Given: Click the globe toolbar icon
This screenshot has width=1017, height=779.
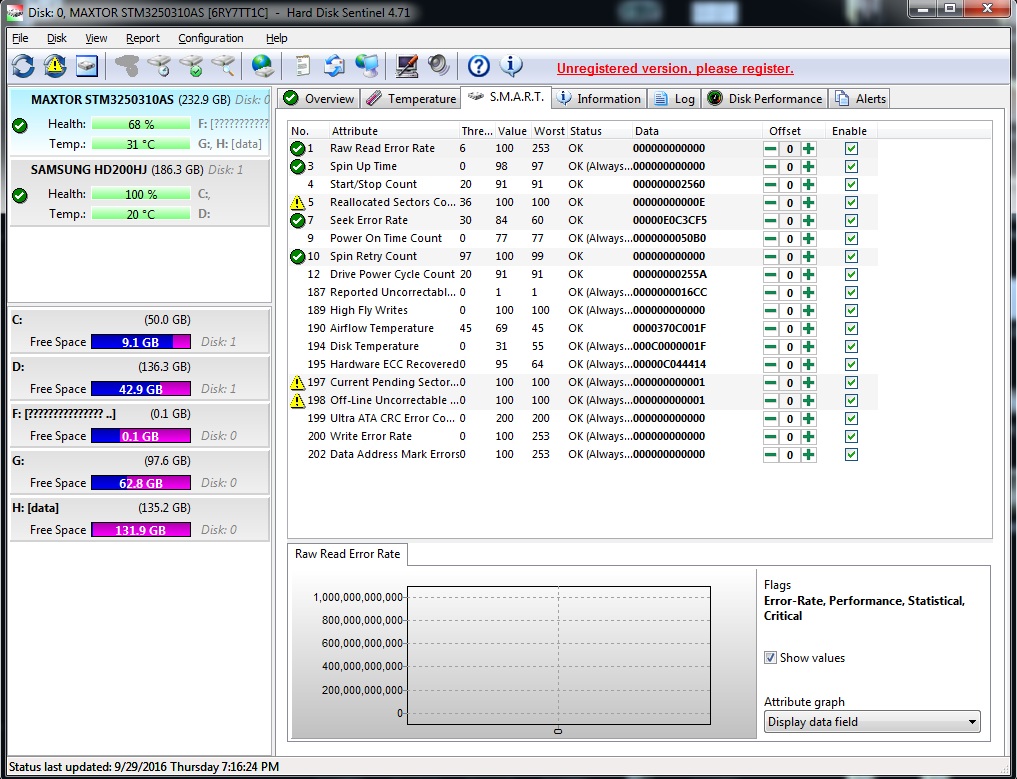Looking at the screenshot, I should coord(262,66).
